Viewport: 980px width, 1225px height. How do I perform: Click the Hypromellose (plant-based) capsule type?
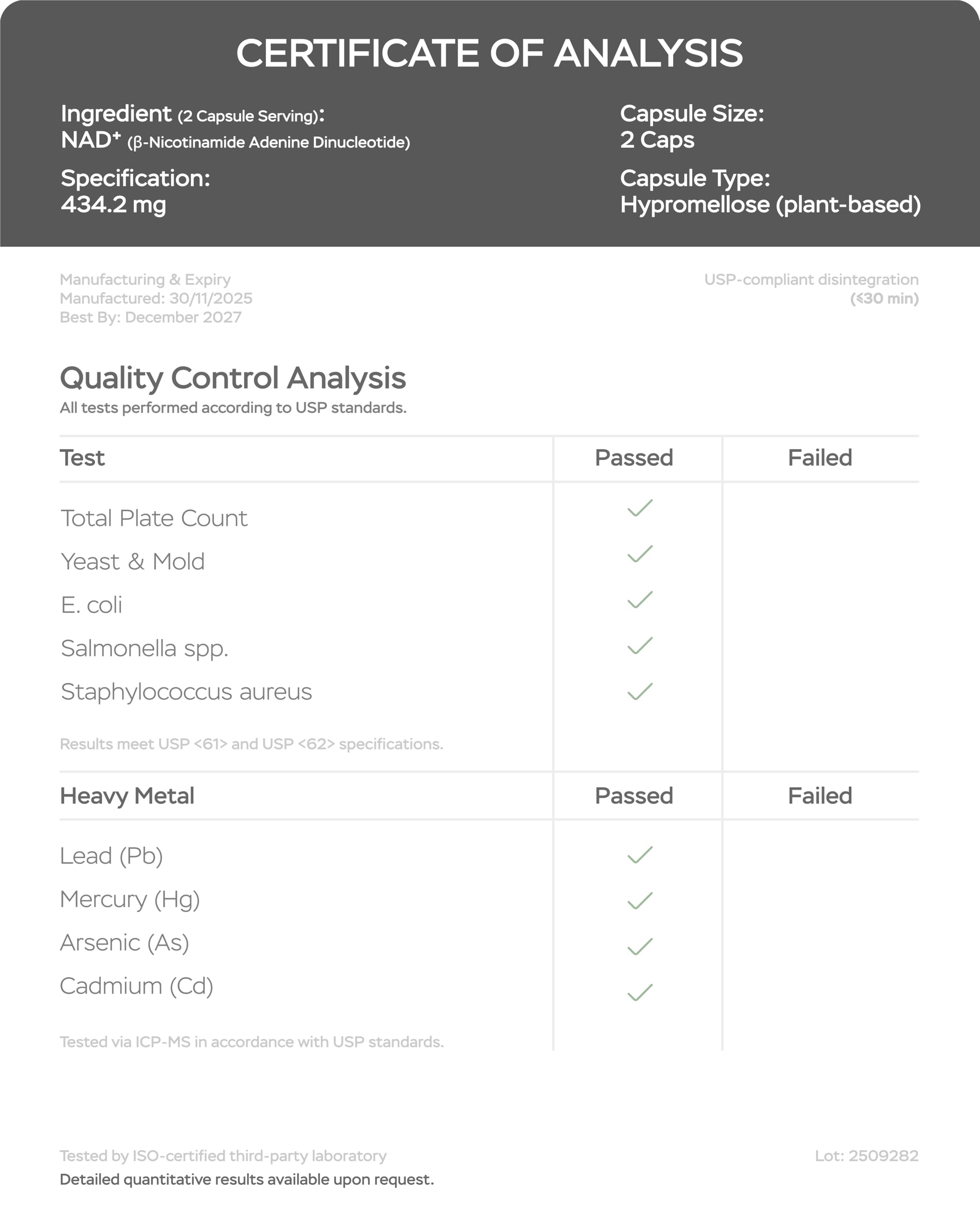(770, 205)
